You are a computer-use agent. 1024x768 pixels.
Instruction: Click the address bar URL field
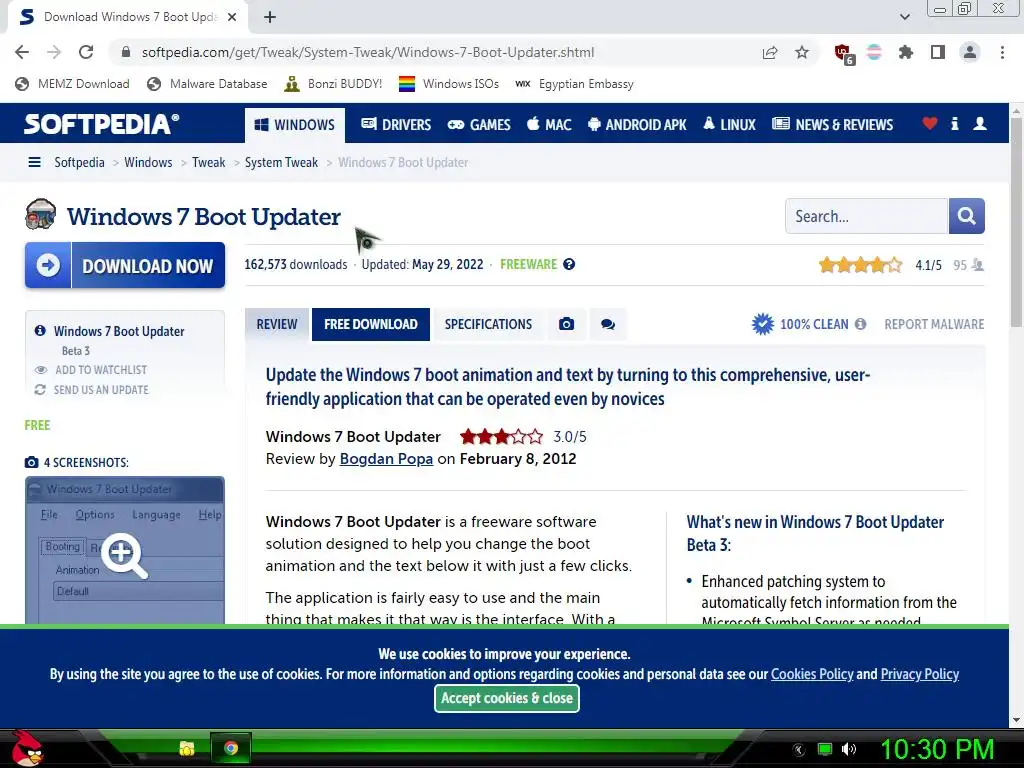368,52
